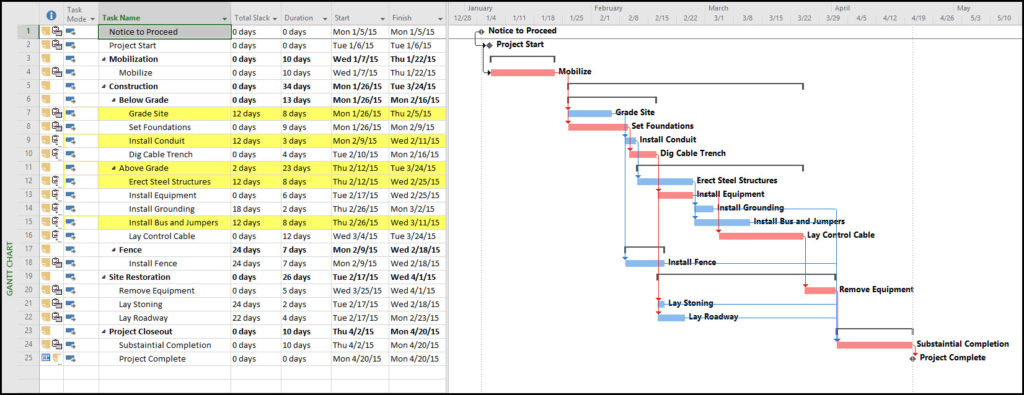Click the Indicators info column header icon
This screenshot has width=1024, height=395.
52,15
